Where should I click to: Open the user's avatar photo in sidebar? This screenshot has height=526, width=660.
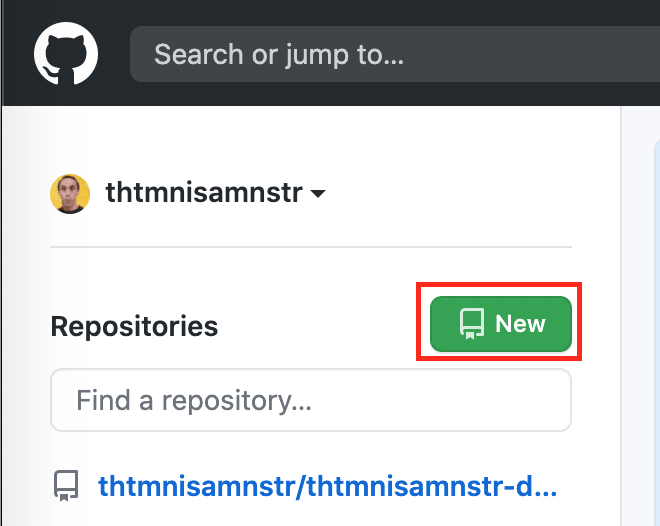click(70, 194)
